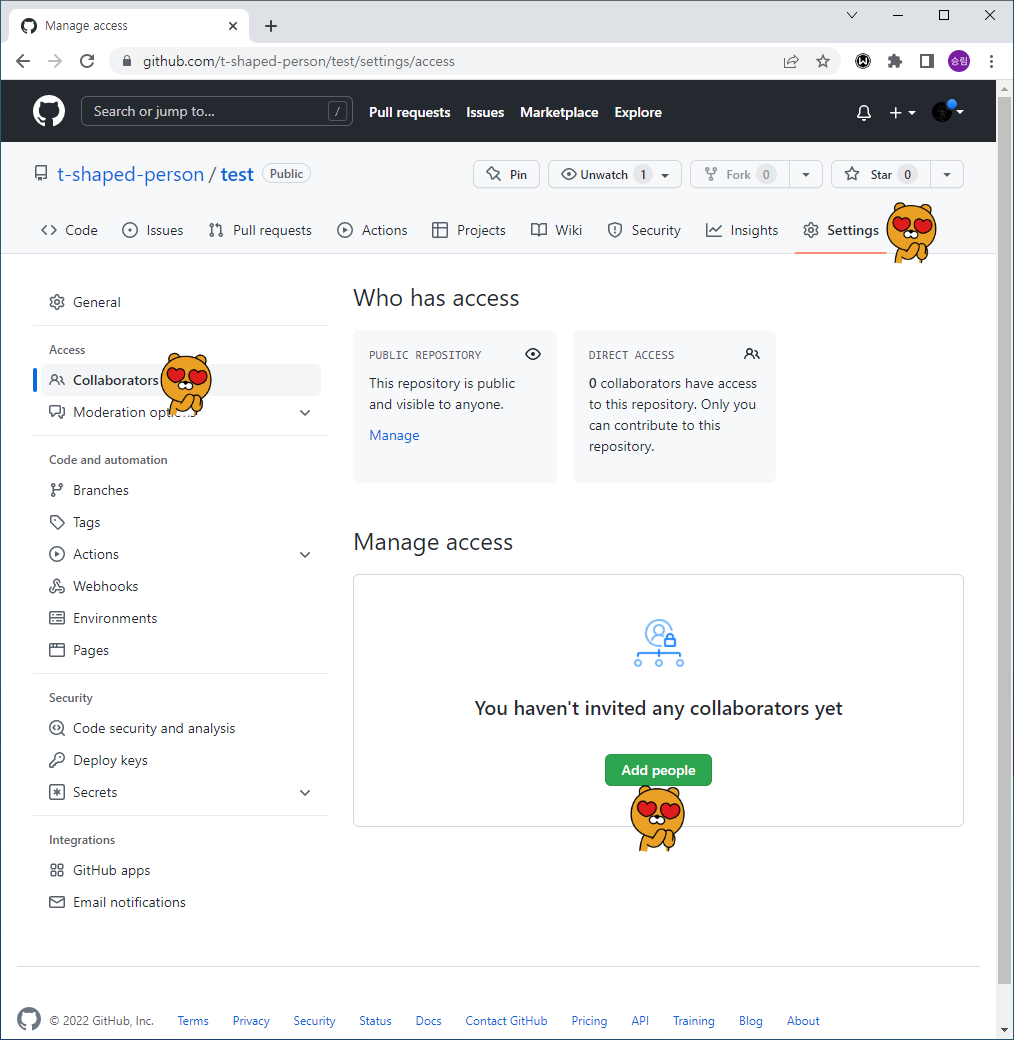Focus the Search or jump to field
The width and height of the screenshot is (1014, 1040).
point(216,111)
